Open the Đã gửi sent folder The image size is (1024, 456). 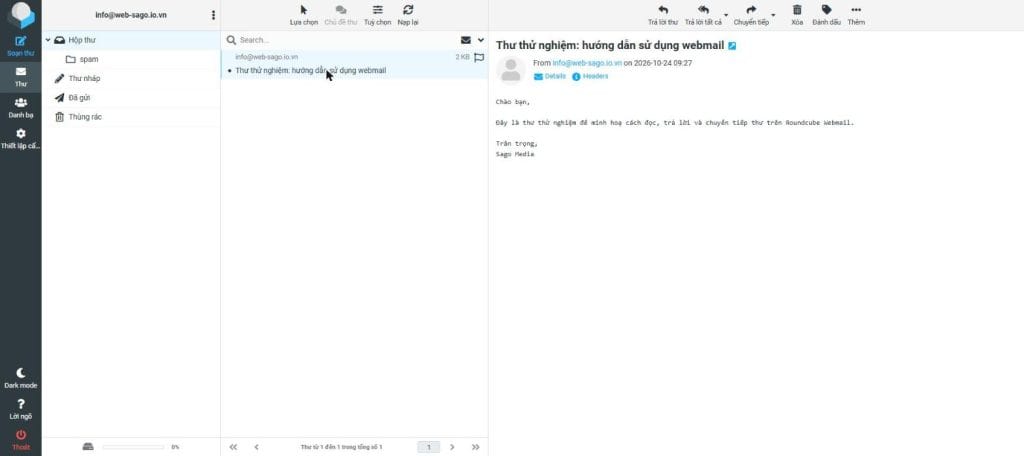pos(131,97)
